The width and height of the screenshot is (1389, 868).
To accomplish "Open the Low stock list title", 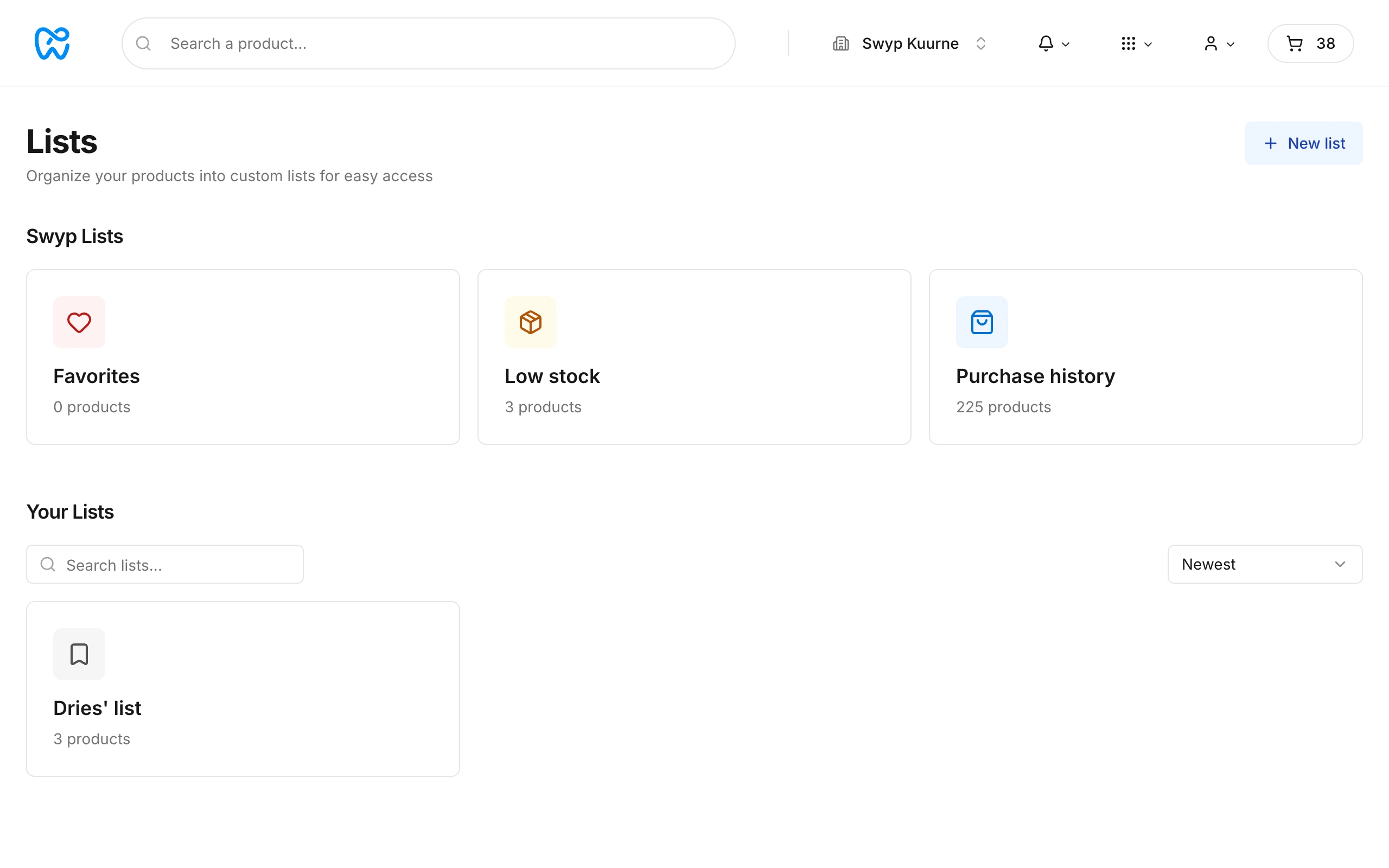I will coord(552,376).
